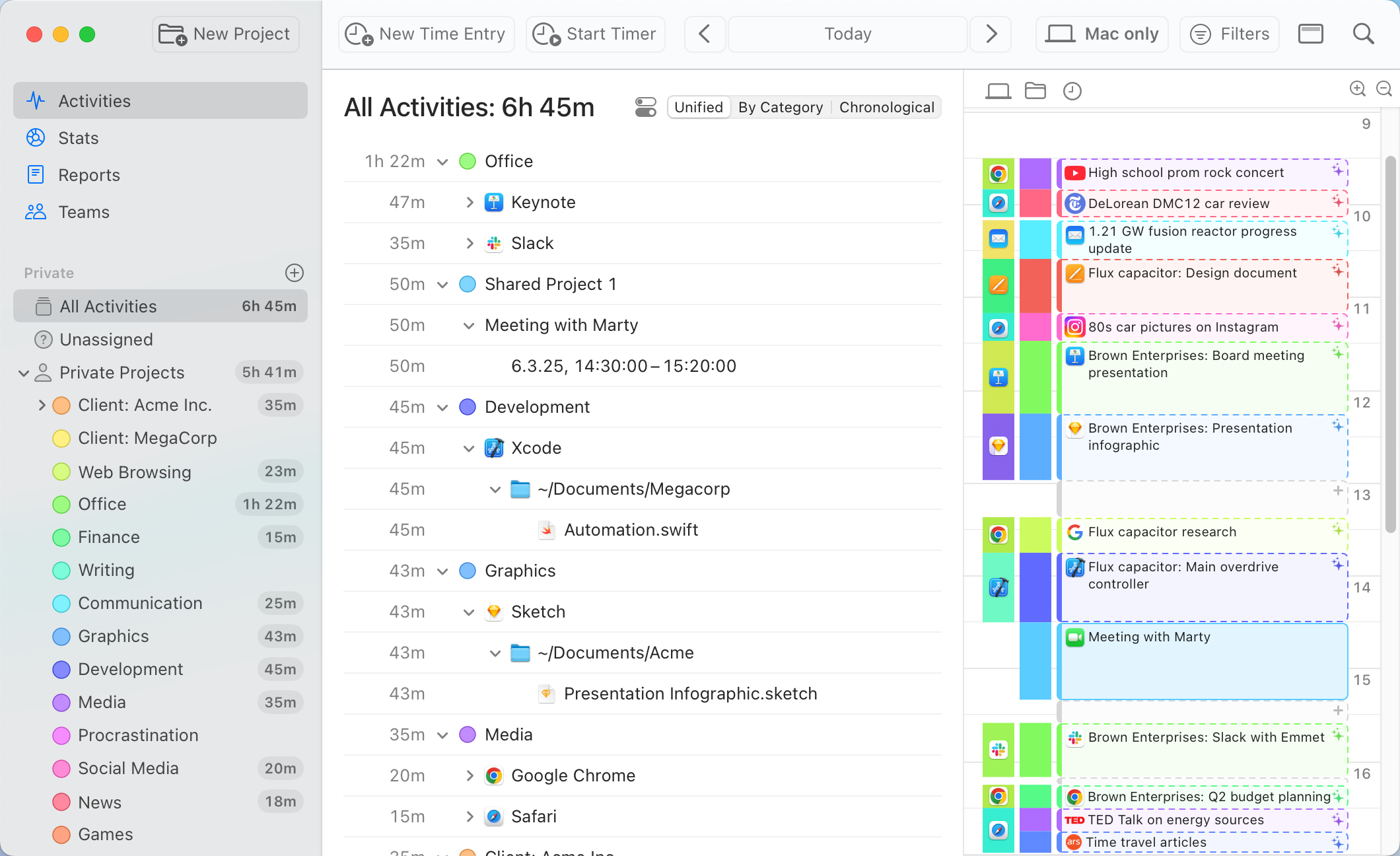This screenshot has height=856, width=1400.
Task: Click the window layout icon in toolbar
Action: click(1310, 34)
